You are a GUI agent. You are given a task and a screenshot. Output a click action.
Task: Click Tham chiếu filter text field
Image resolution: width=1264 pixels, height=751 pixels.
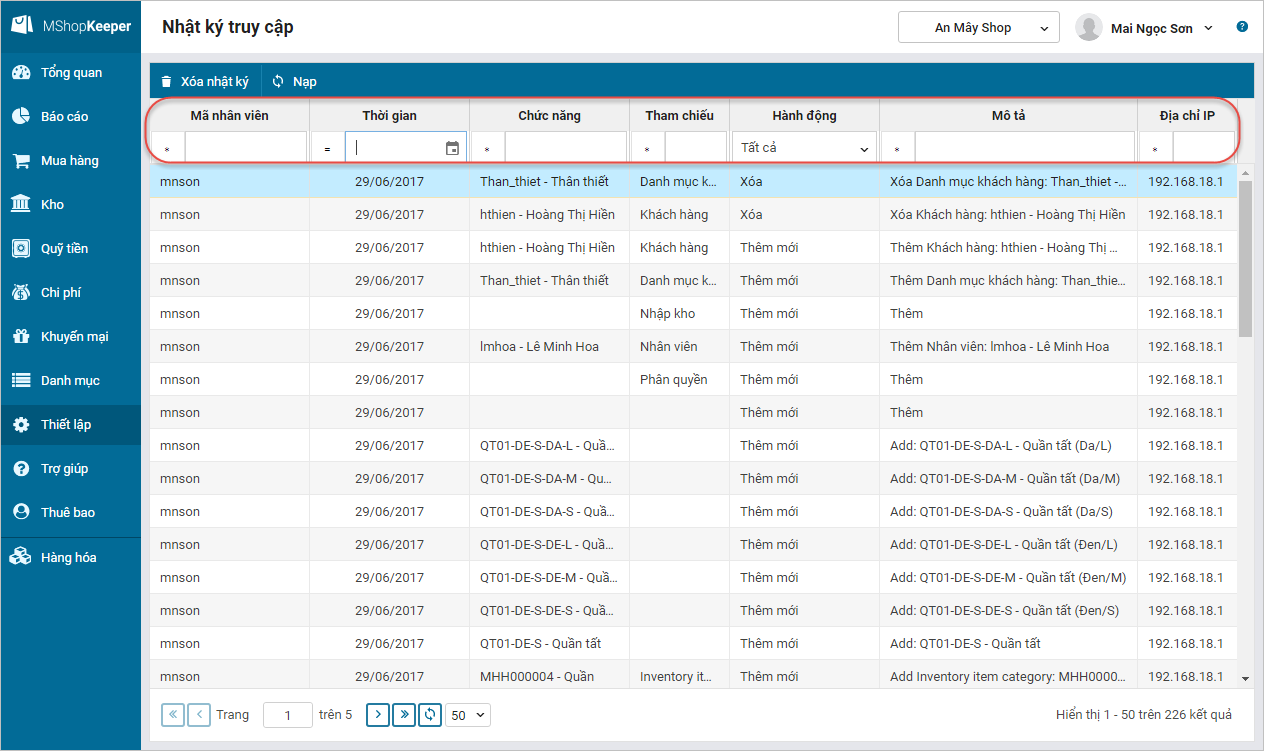click(x=696, y=148)
